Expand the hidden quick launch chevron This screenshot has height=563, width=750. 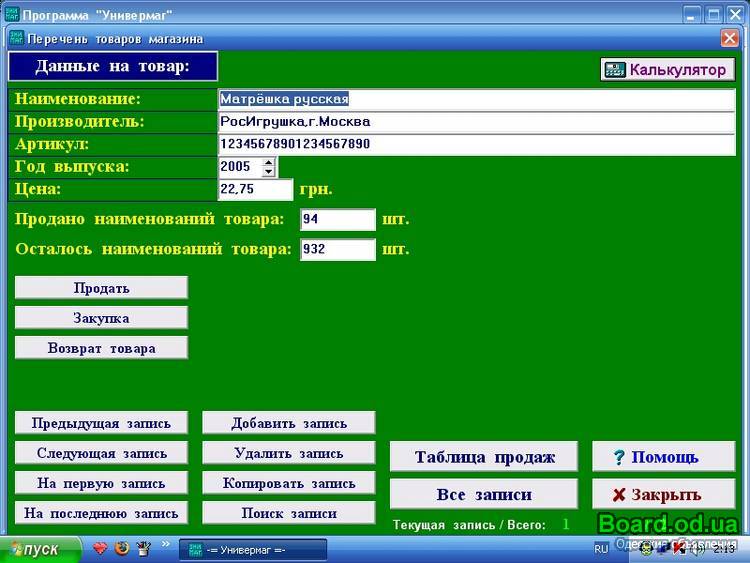166,544
